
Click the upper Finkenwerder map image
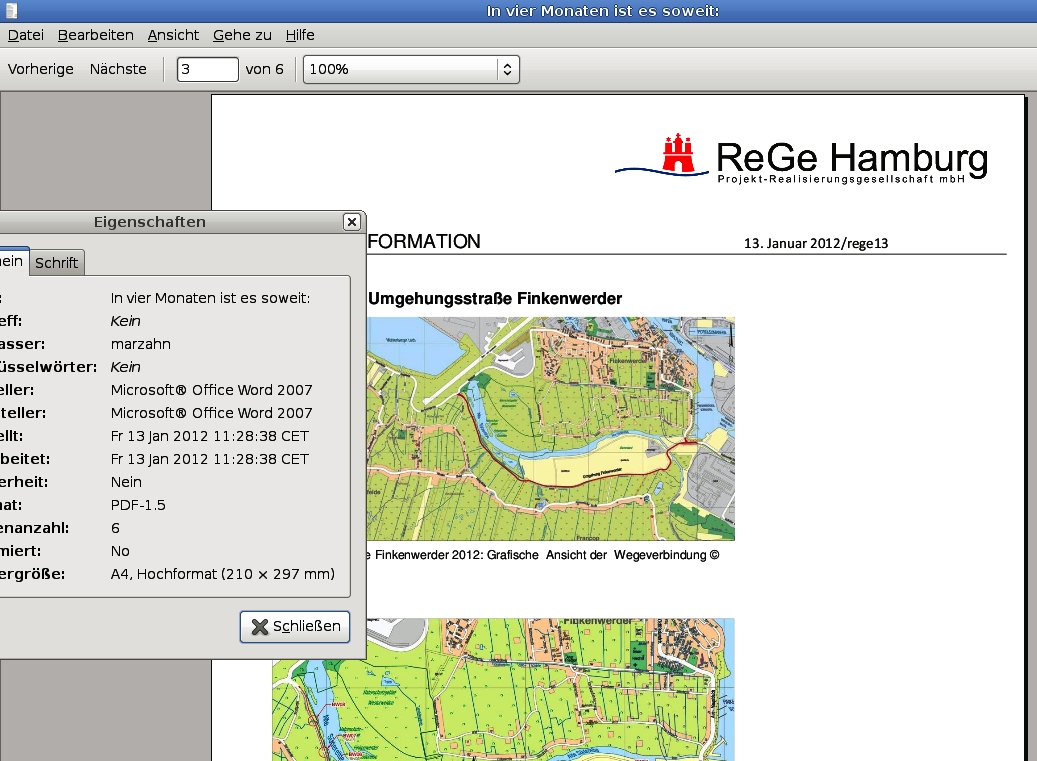[x=550, y=428]
